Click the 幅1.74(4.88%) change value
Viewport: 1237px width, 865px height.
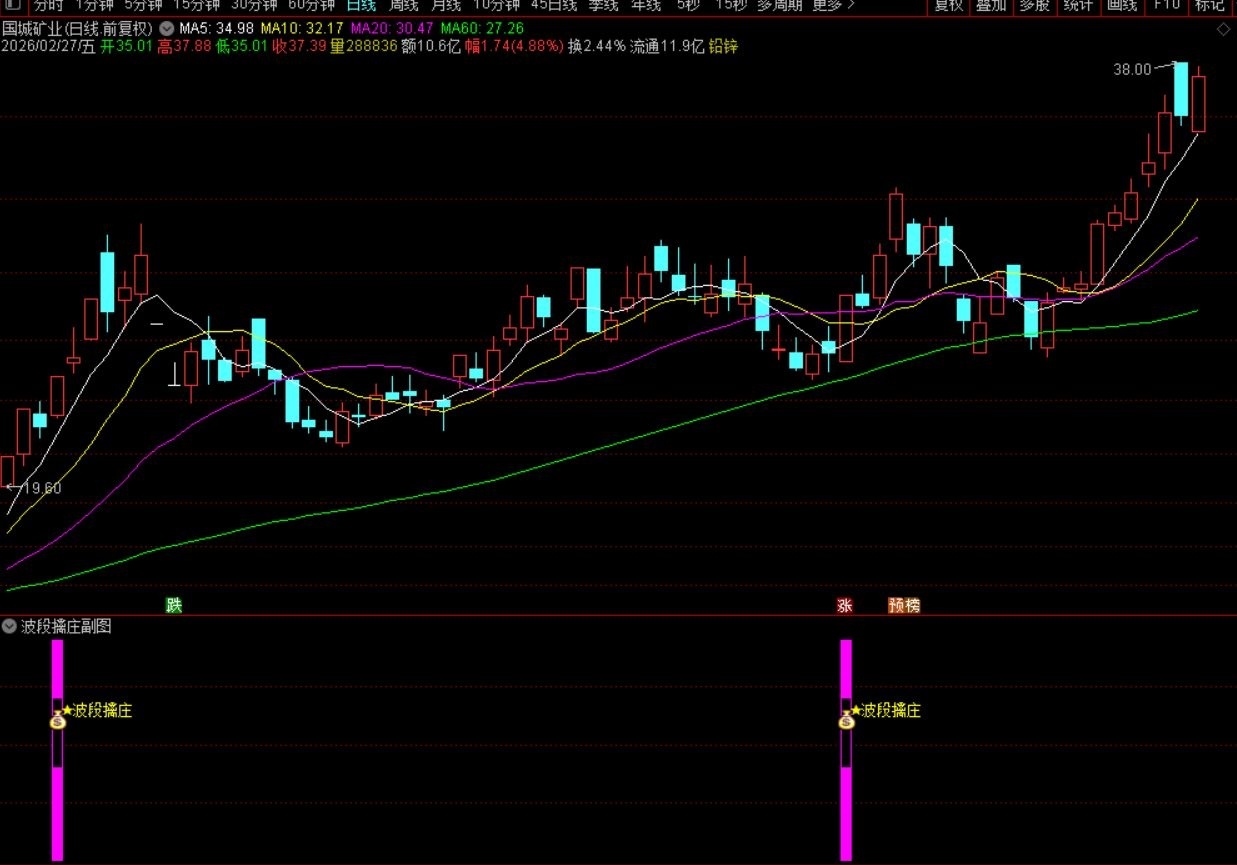pyautogui.click(x=513, y=46)
